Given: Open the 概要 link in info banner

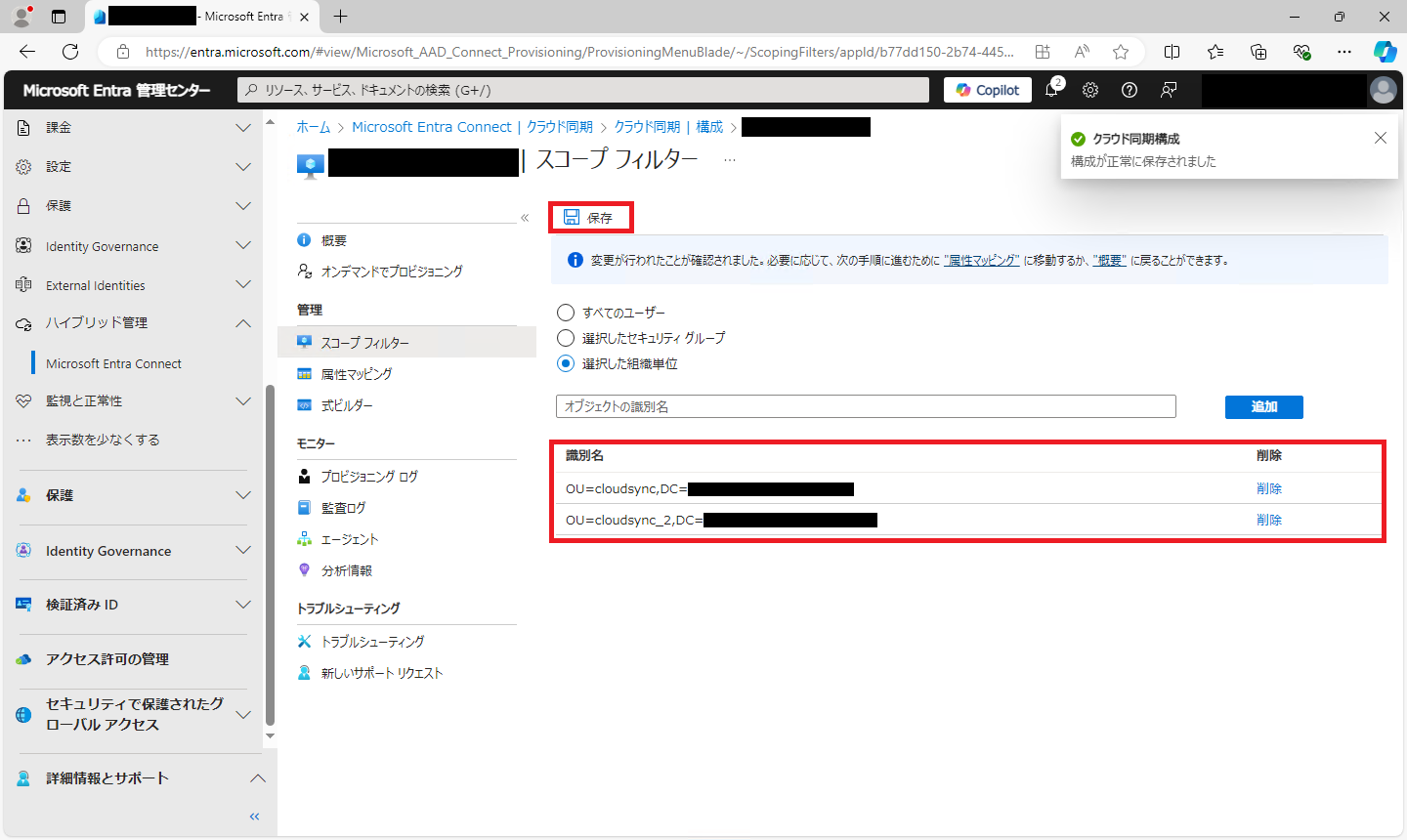Looking at the screenshot, I should (1110, 261).
